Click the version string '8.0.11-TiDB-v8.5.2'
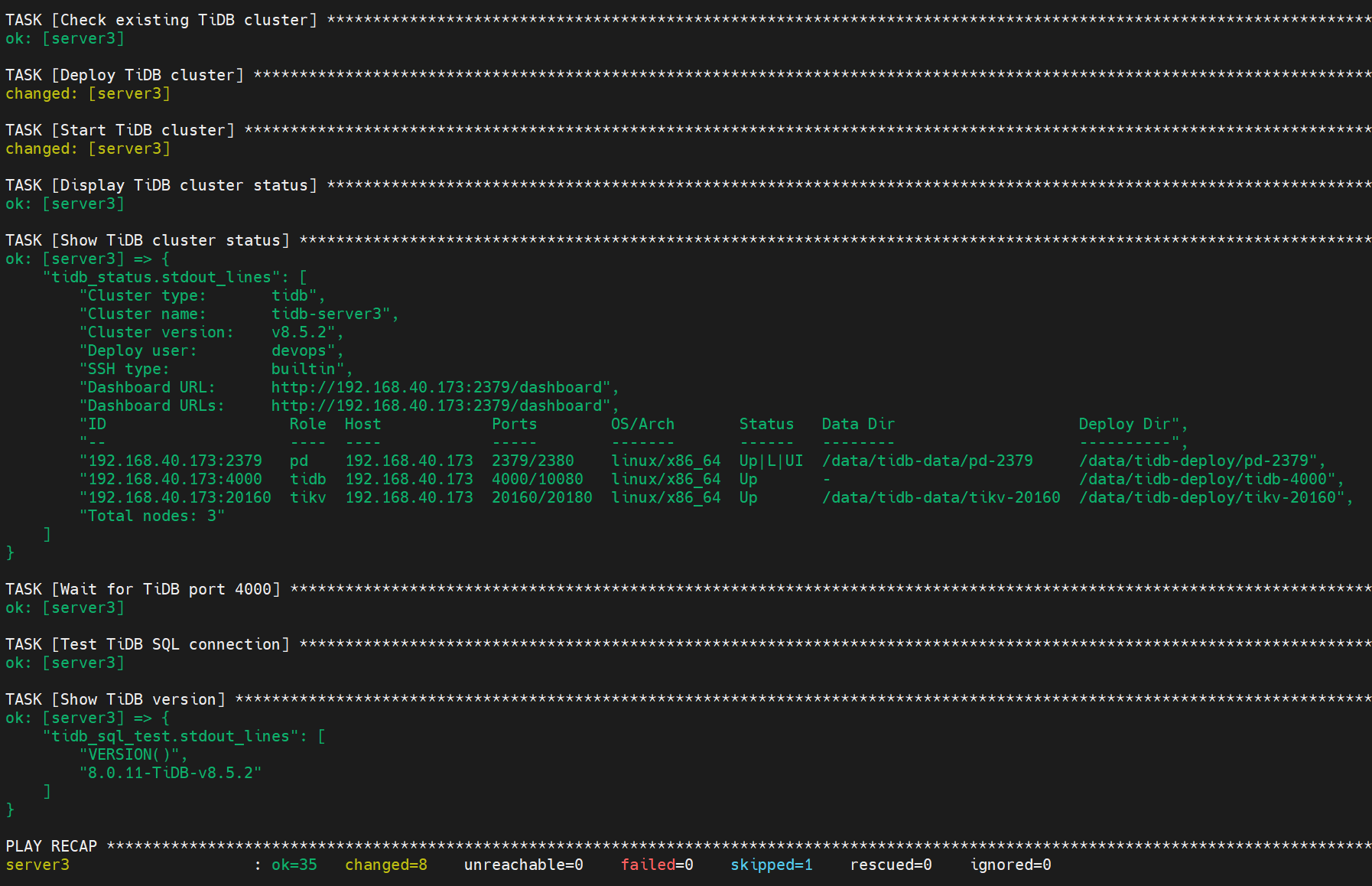The image size is (1372, 886). tap(171, 773)
